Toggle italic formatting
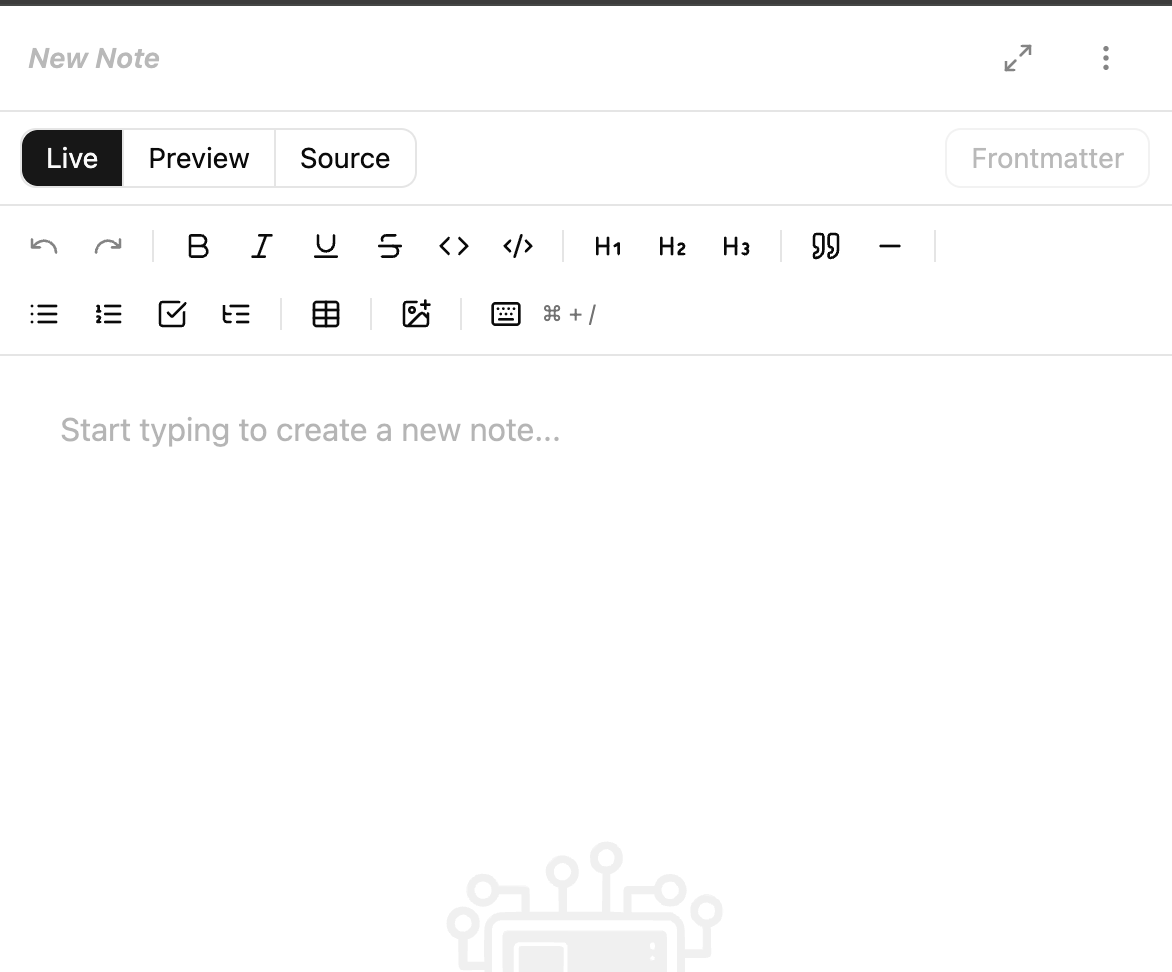This screenshot has height=972, width=1172. tap(261, 246)
